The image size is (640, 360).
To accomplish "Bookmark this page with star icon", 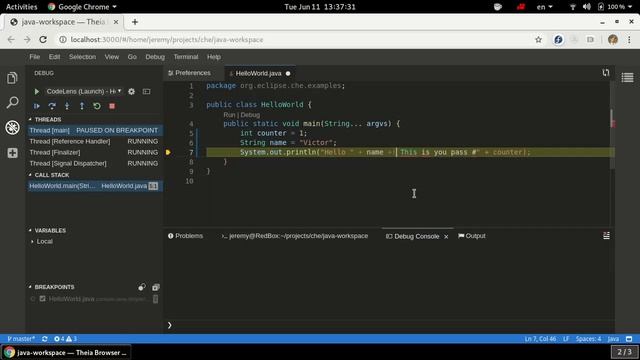I will [x=538, y=40].
